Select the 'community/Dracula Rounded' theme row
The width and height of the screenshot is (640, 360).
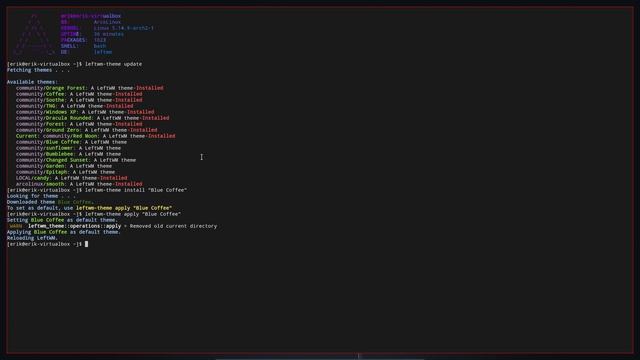pos(92,118)
